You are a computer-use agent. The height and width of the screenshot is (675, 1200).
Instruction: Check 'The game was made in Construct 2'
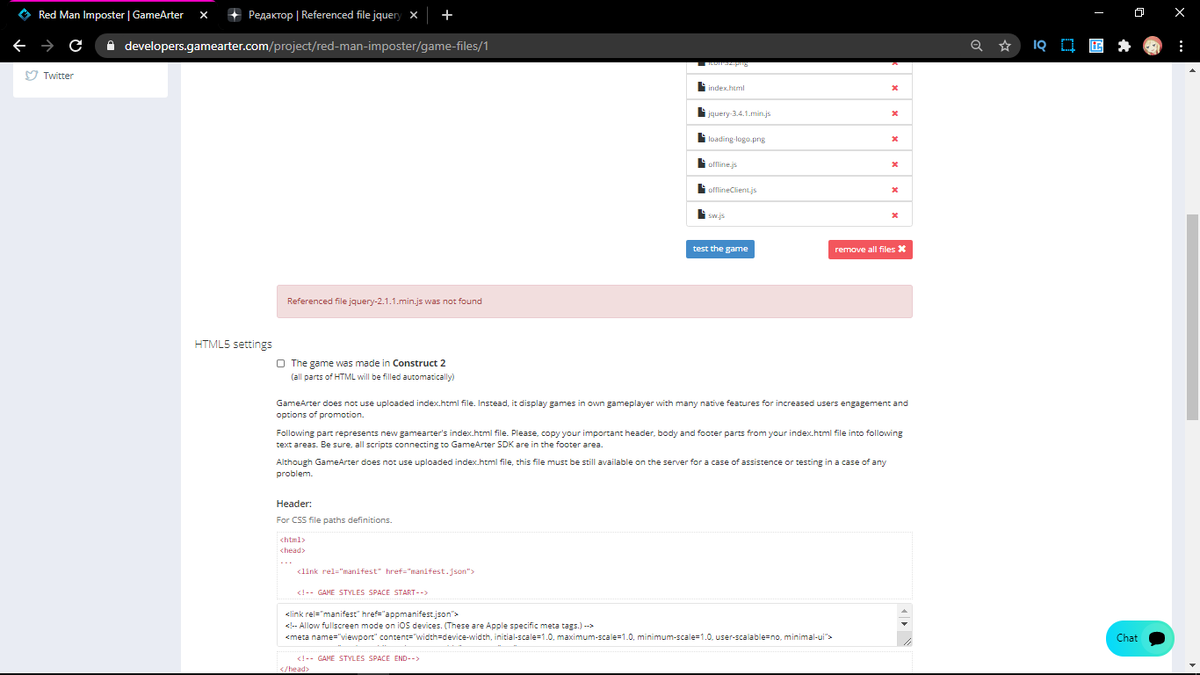(x=280, y=362)
